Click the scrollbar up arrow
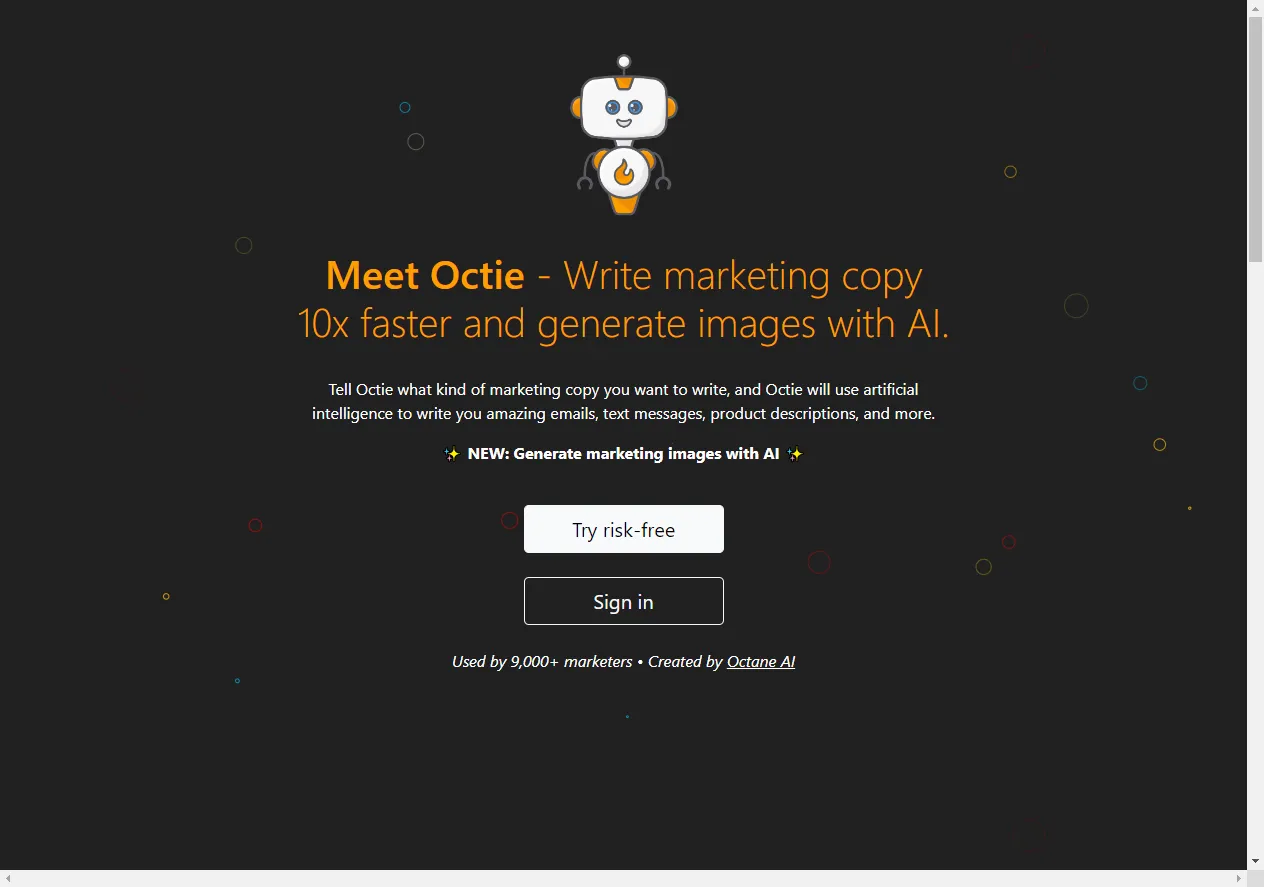 [1255, 7]
